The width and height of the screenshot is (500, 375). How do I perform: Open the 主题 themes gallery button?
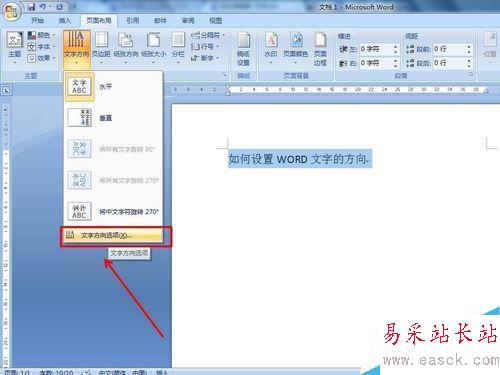pyautogui.click(x=15, y=47)
